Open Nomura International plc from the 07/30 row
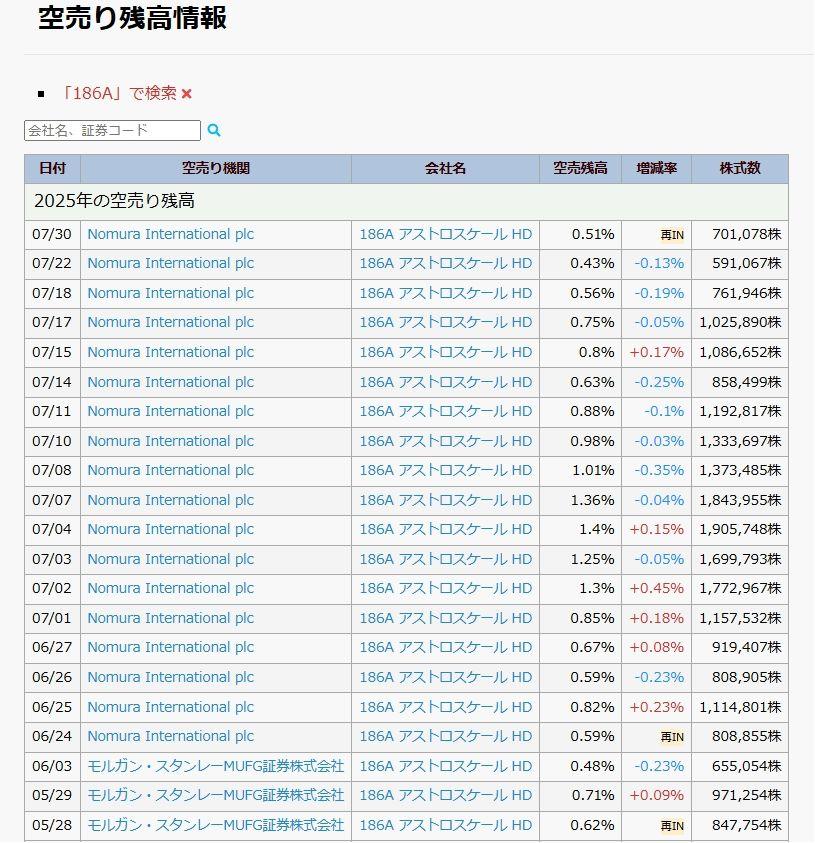Image resolution: width=815 pixels, height=843 pixels. pos(170,234)
